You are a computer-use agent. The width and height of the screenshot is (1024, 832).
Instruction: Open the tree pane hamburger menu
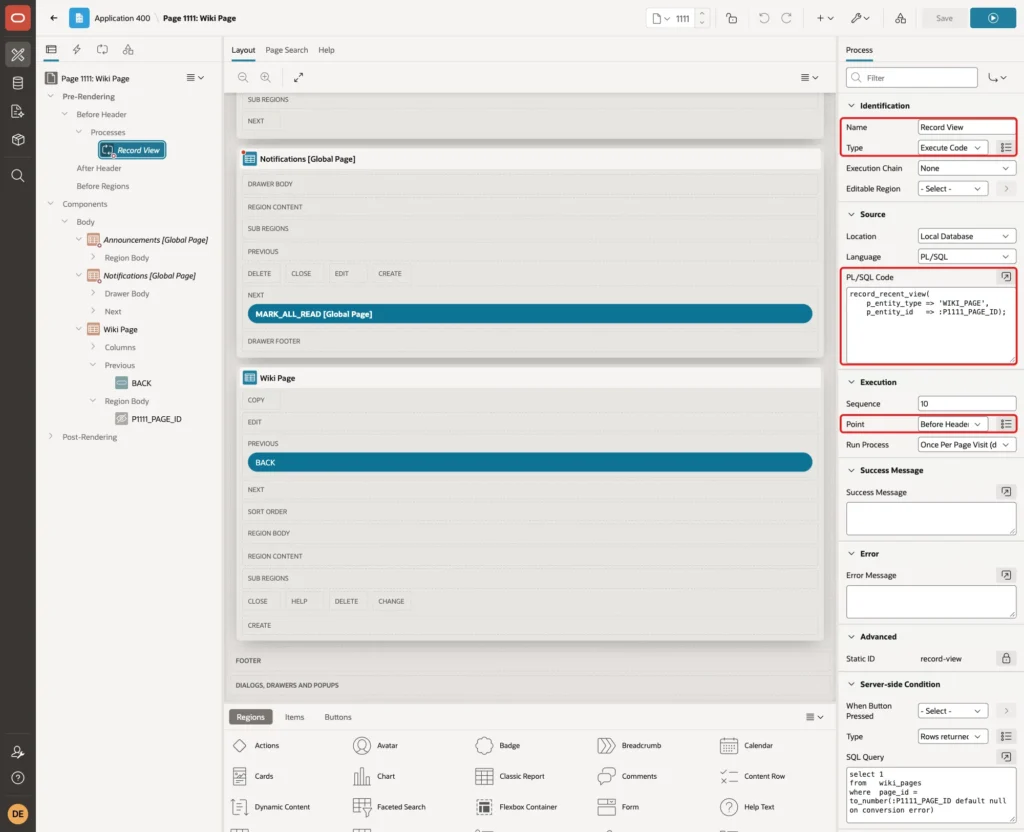pos(195,78)
